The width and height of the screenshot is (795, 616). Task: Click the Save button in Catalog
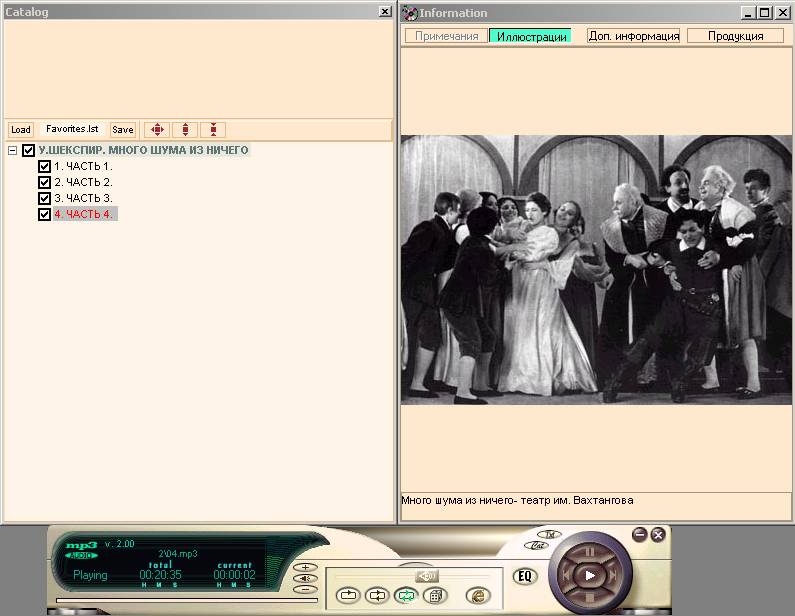coord(123,130)
